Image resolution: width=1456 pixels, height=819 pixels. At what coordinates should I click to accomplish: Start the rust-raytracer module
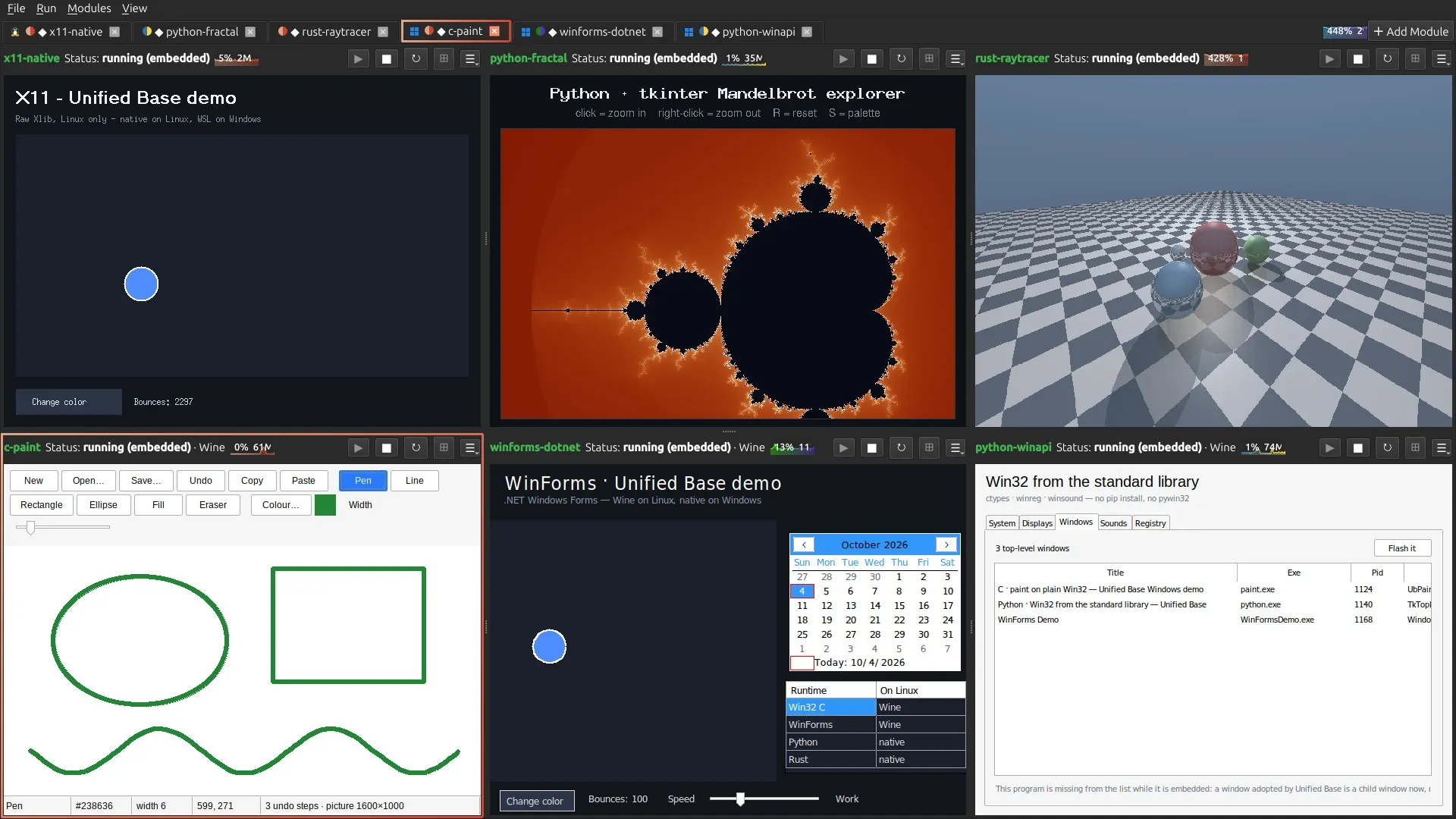click(x=1329, y=58)
